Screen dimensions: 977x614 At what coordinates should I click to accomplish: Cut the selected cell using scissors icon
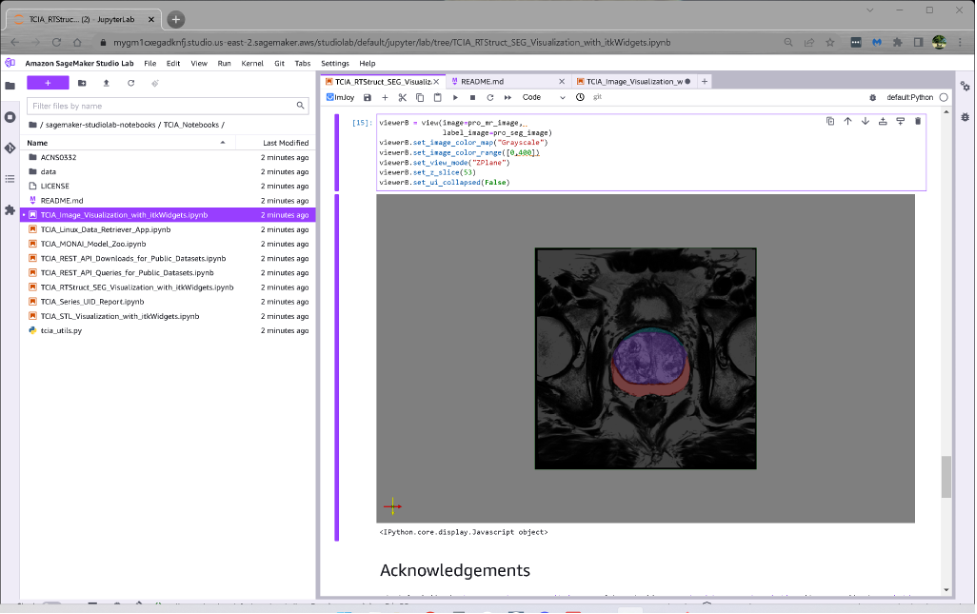point(402,98)
